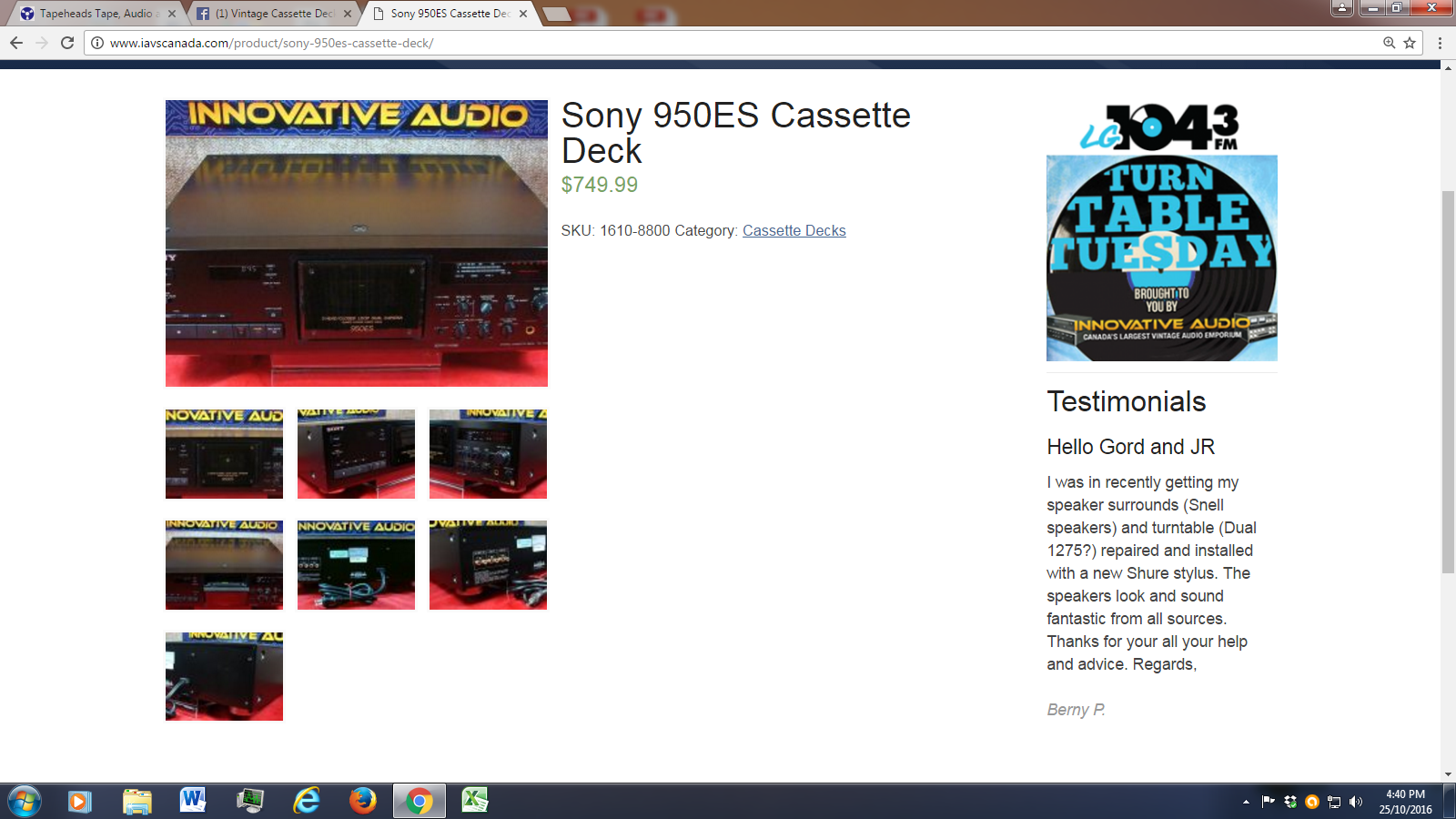Click the Chrome taskbar icon
The height and width of the screenshot is (819, 1456).
click(420, 801)
